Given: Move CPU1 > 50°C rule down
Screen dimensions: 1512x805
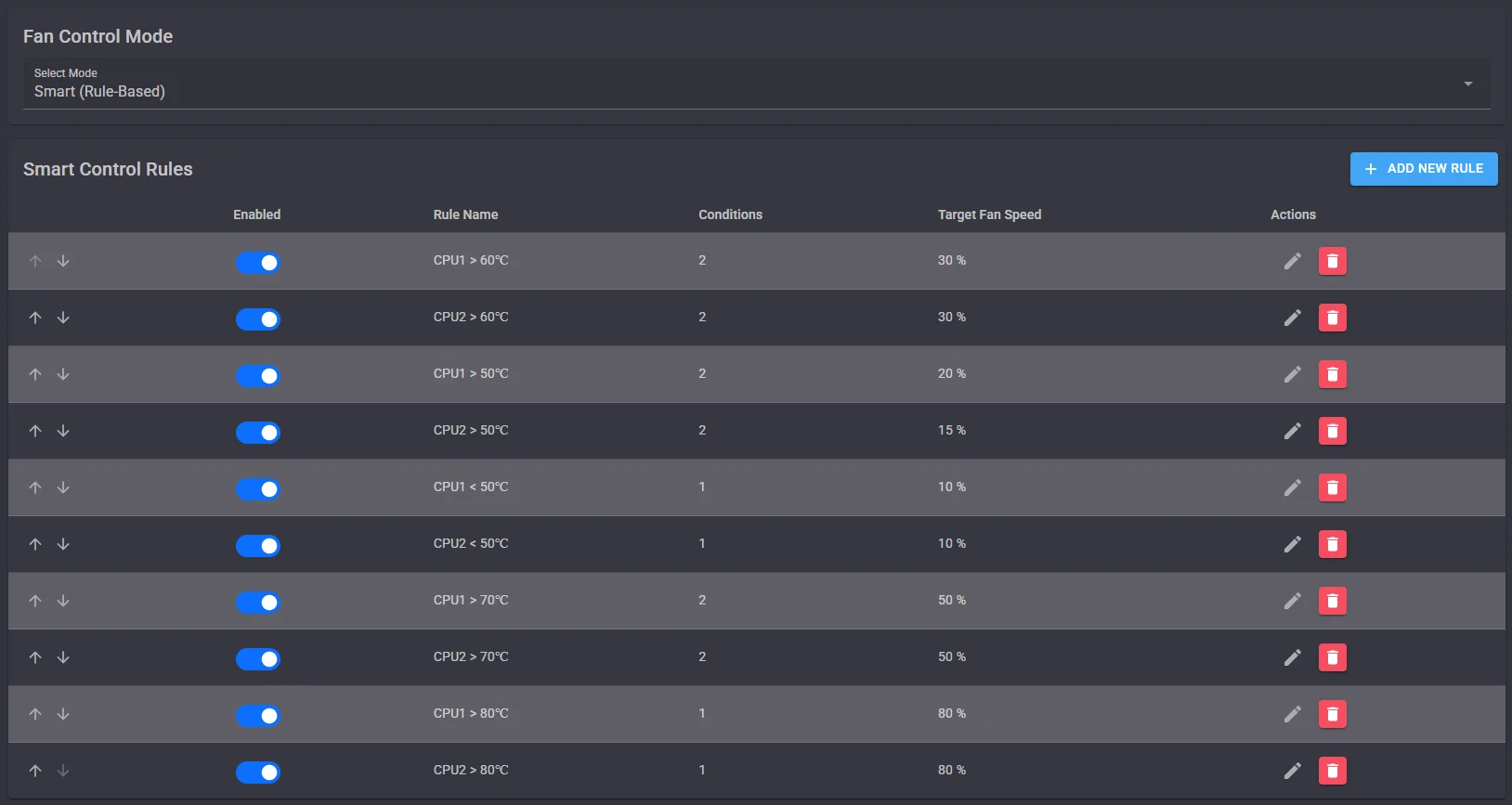Looking at the screenshot, I should [63, 374].
